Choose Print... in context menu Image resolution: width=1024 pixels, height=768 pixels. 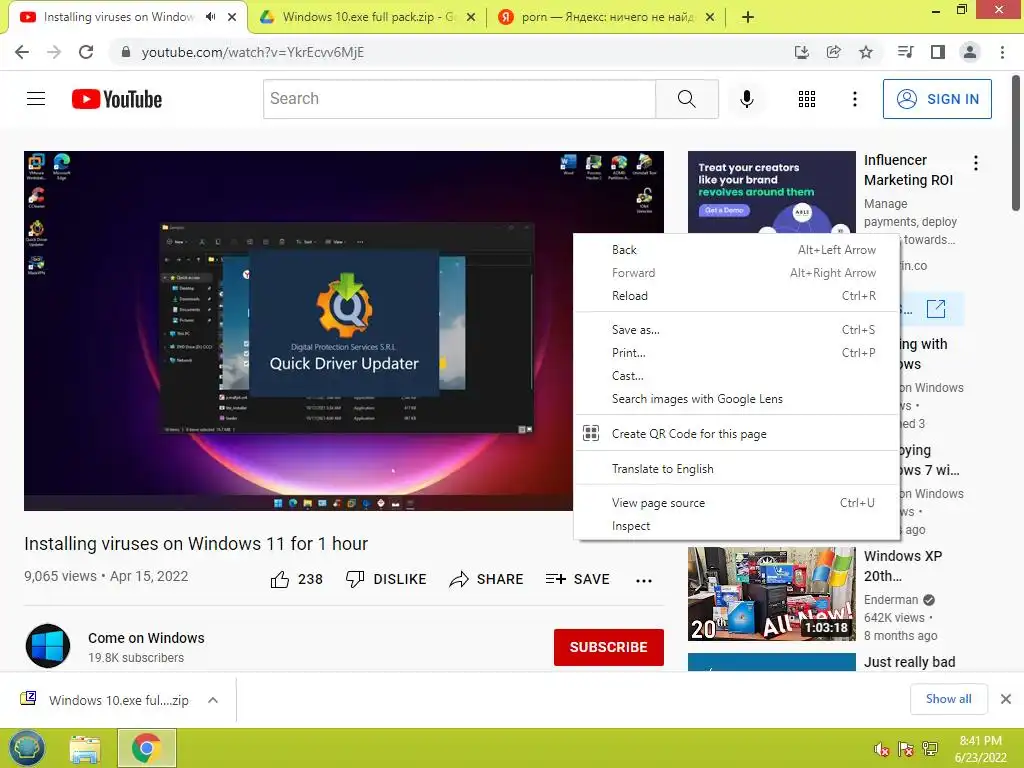tap(737, 353)
